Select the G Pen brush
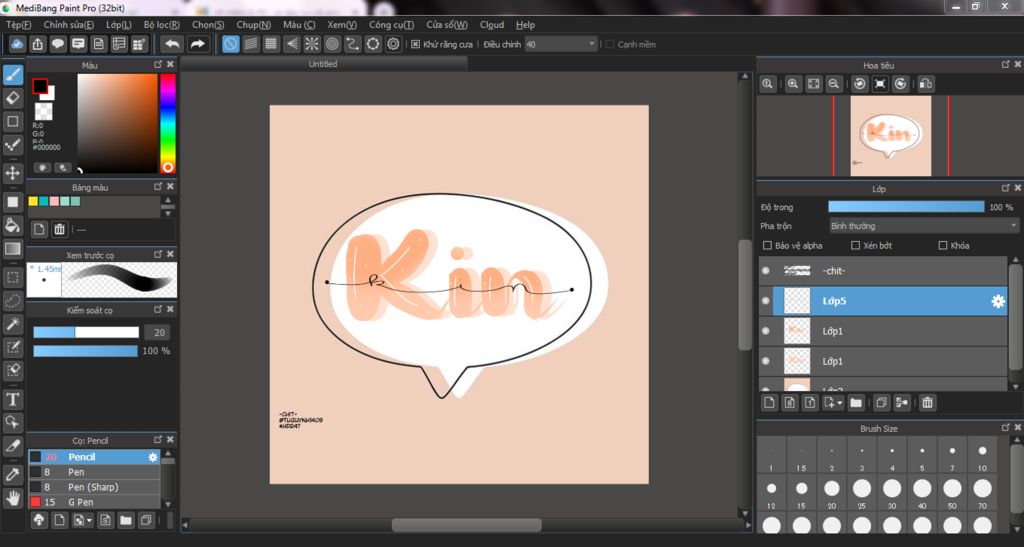Viewport: 1024px width, 547px height. tap(94, 502)
